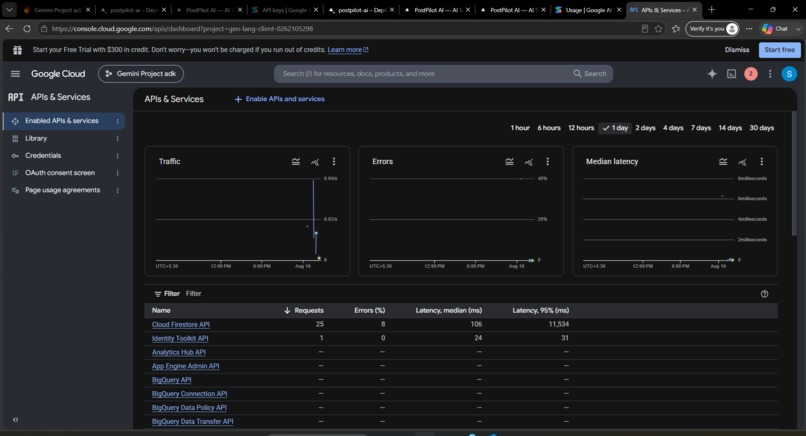Select the 14 days time range
The image size is (806, 436).
point(730,128)
